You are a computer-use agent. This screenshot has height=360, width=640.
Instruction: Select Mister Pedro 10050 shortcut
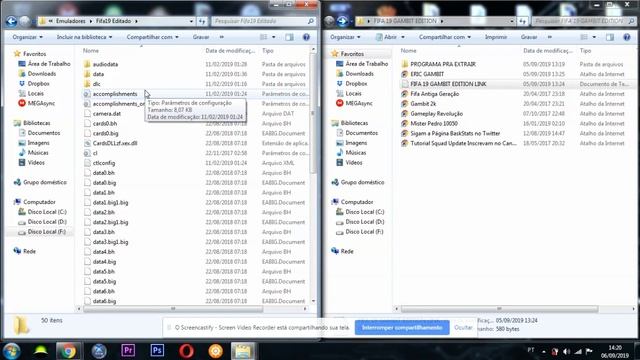pos(434,124)
